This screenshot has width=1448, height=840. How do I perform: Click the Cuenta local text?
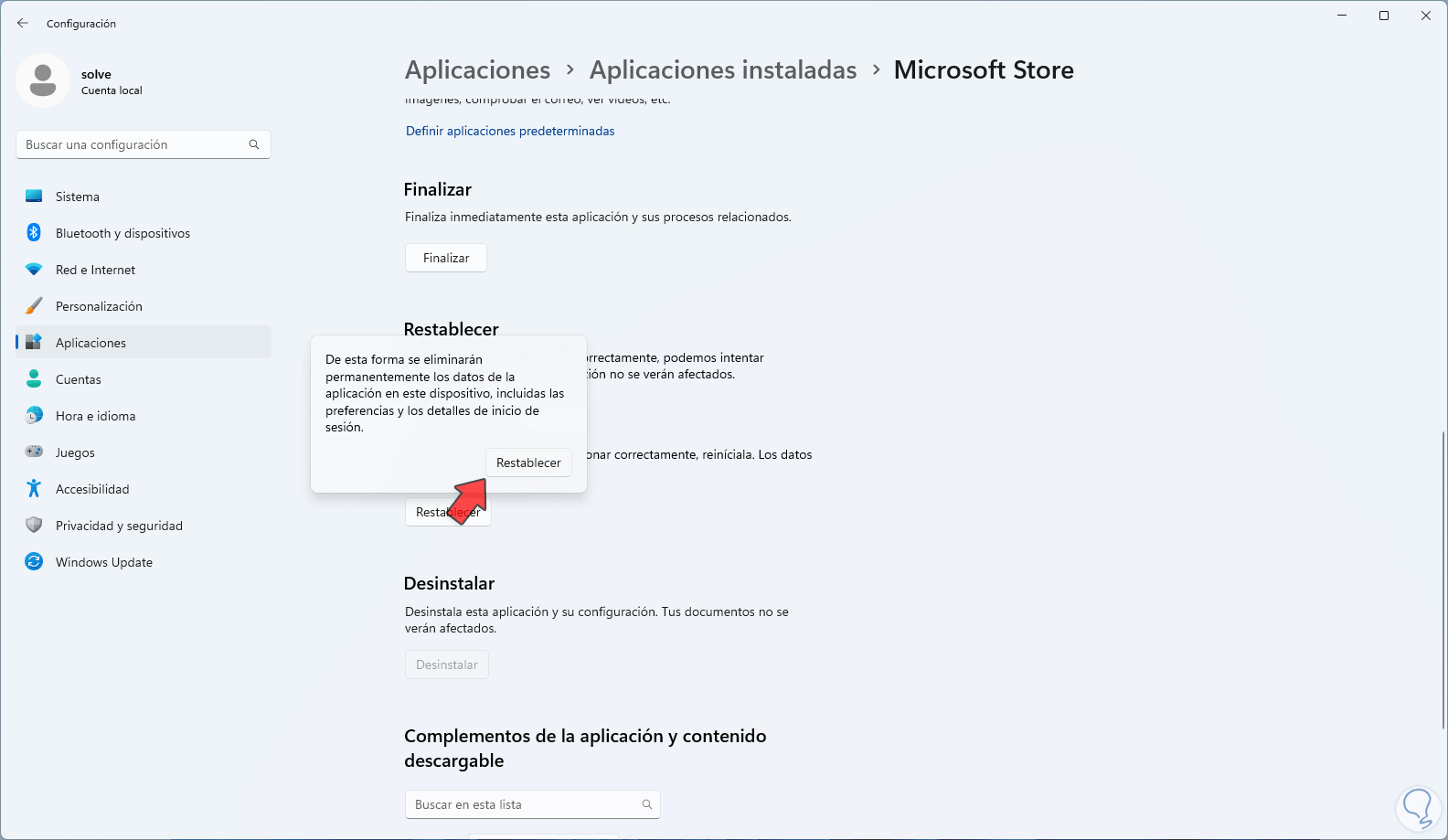[112, 90]
